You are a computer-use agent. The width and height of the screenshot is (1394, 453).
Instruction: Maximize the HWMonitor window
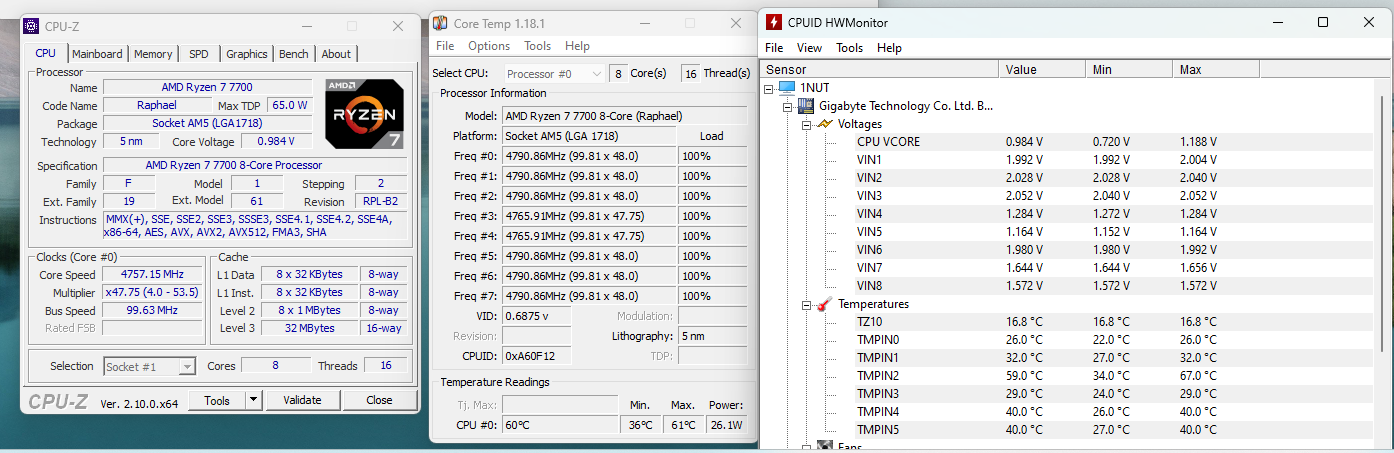click(1322, 22)
